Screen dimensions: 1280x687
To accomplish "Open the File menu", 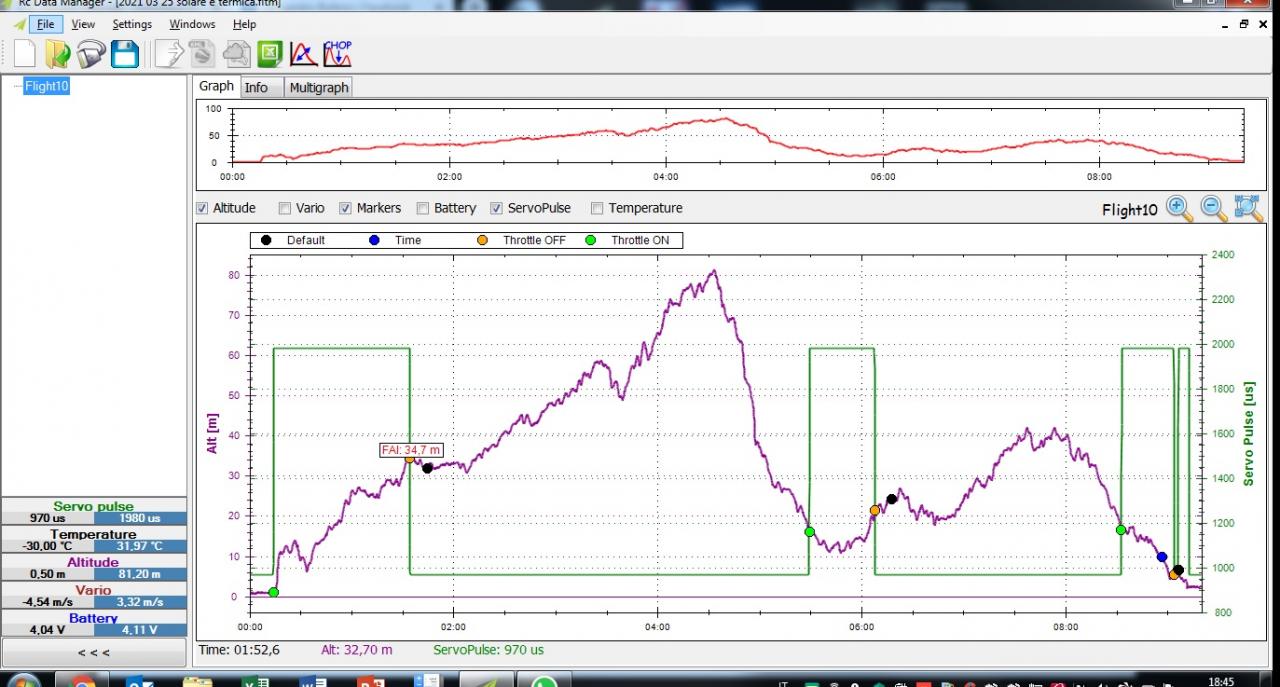I will click(x=45, y=24).
